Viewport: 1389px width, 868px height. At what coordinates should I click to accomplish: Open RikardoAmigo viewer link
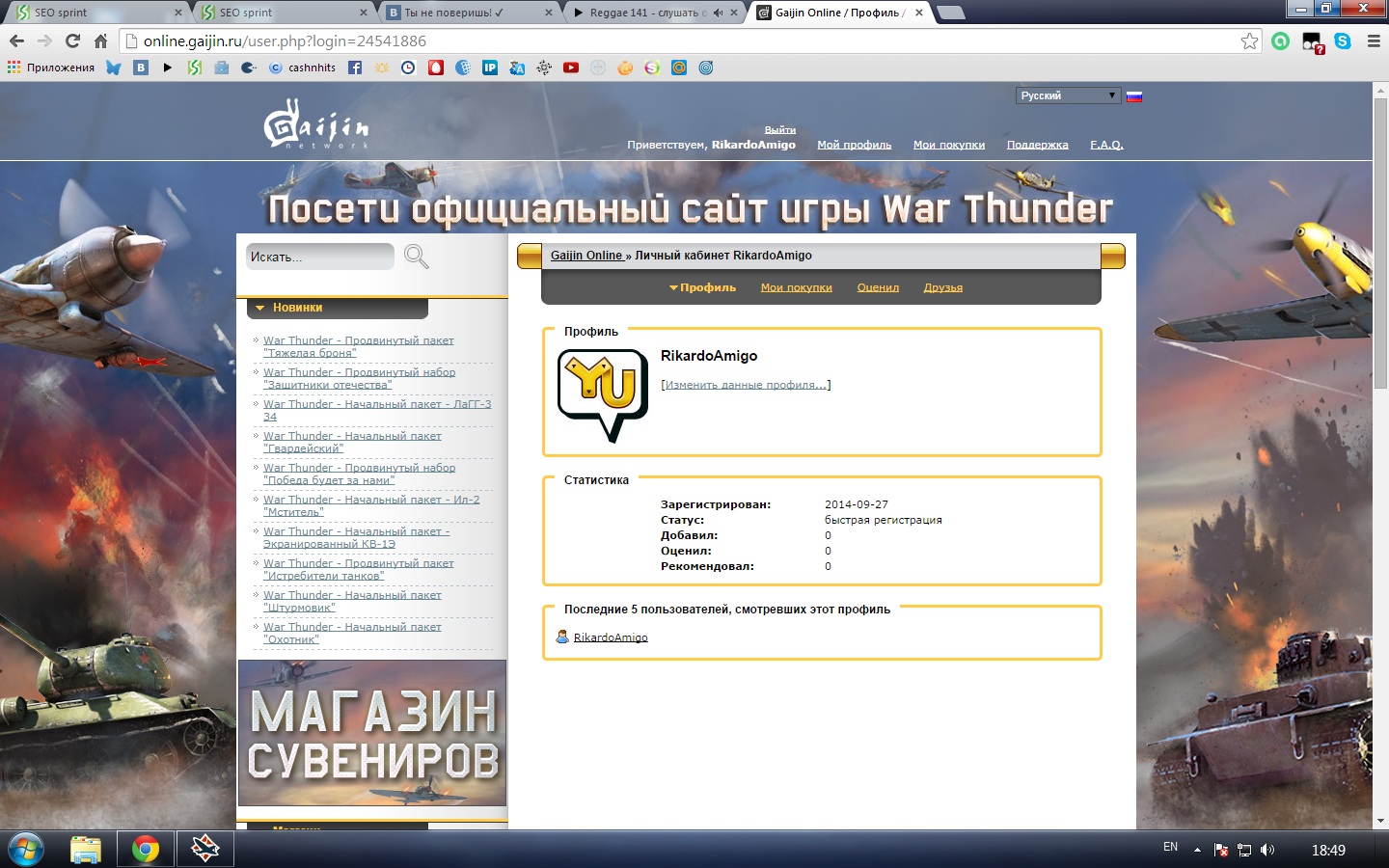coord(611,637)
